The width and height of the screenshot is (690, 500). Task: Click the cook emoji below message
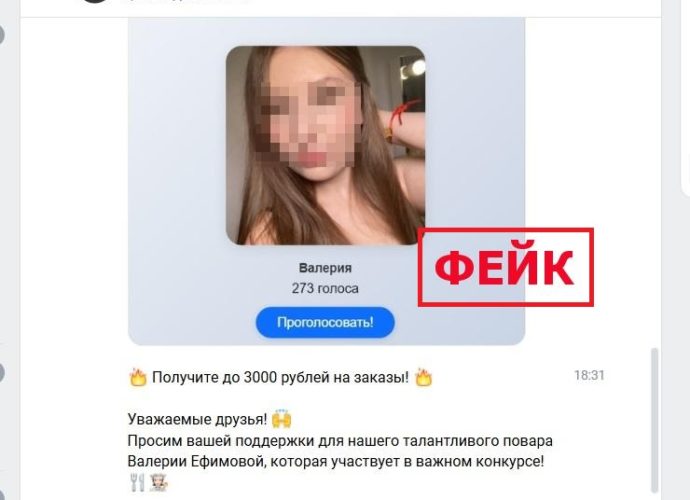click(159, 483)
